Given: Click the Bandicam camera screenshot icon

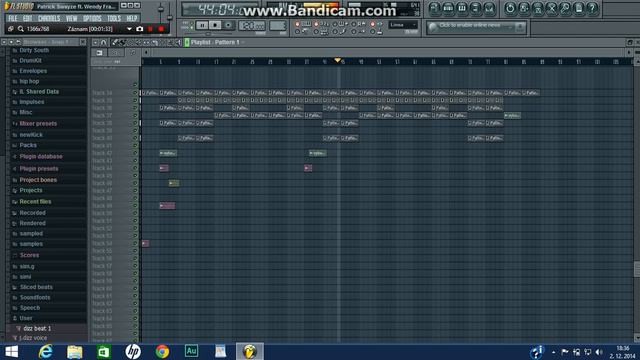Looking at the screenshot, I should [140, 29].
